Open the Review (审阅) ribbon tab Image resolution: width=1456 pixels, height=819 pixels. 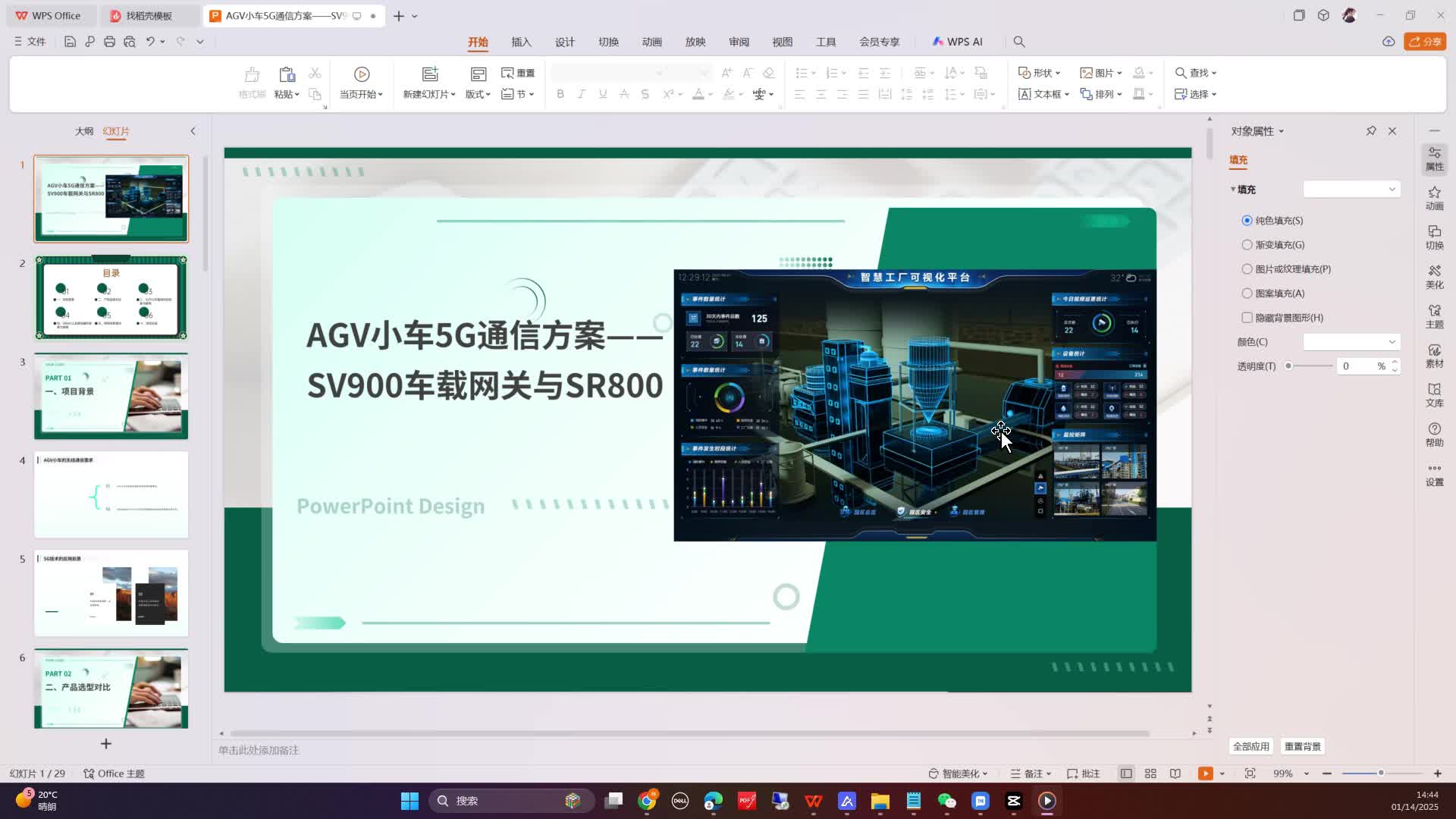pos(739,42)
